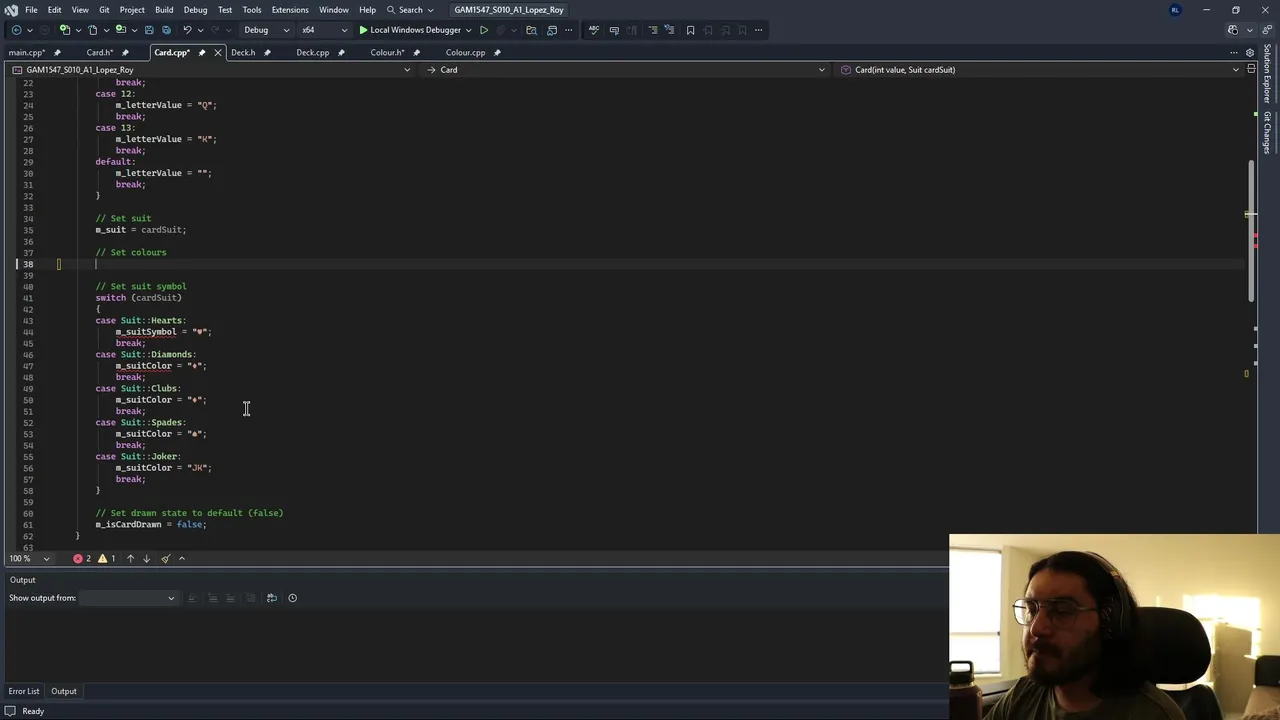The width and height of the screenshot is (1280, 720).
Task: Open the Git menu
Action: [104, 10]
